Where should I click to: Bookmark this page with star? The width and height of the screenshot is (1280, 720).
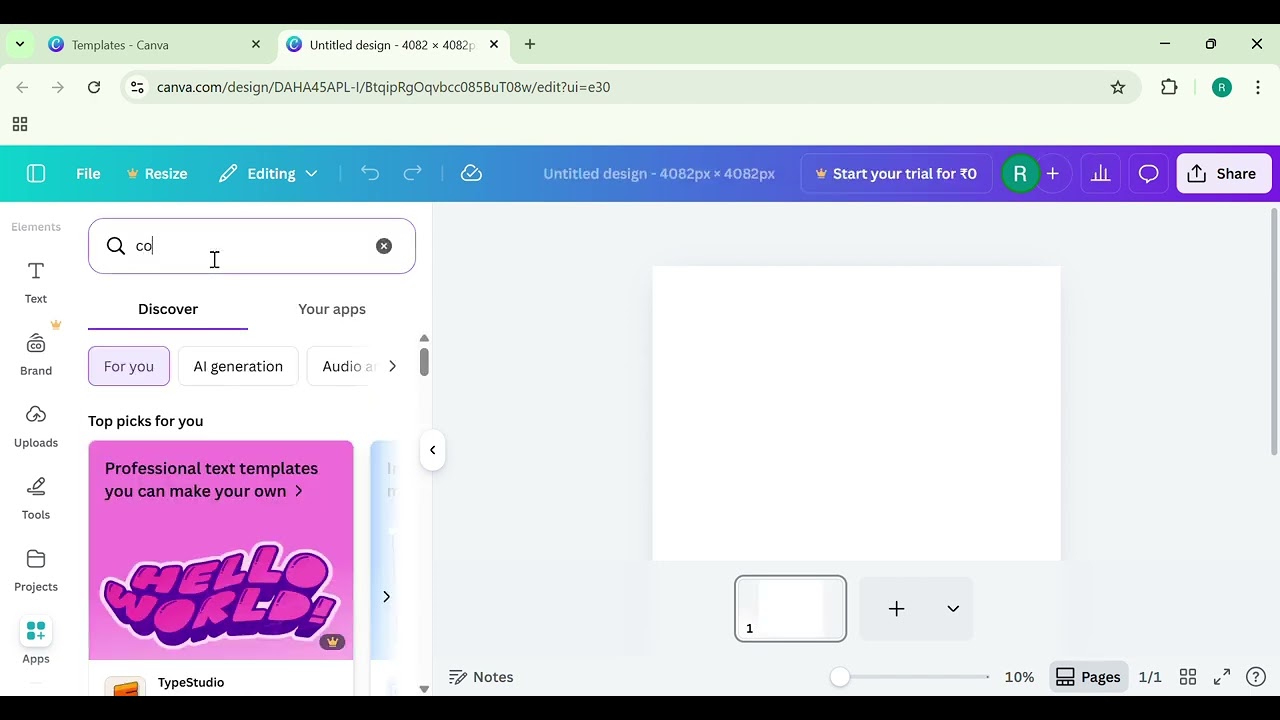coord(1118,87)
